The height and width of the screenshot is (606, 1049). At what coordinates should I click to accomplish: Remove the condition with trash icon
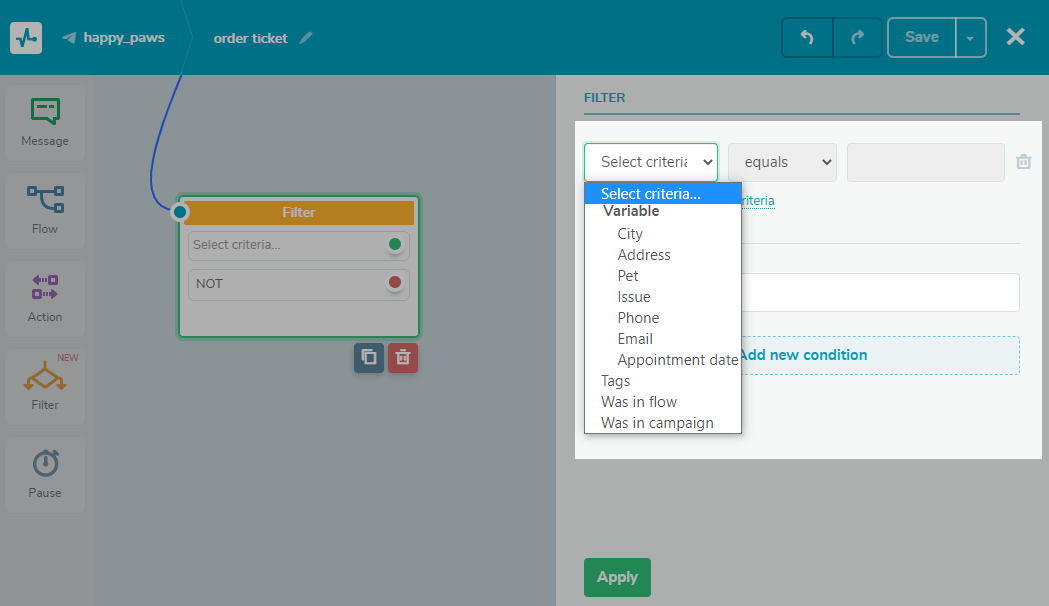1024,162
